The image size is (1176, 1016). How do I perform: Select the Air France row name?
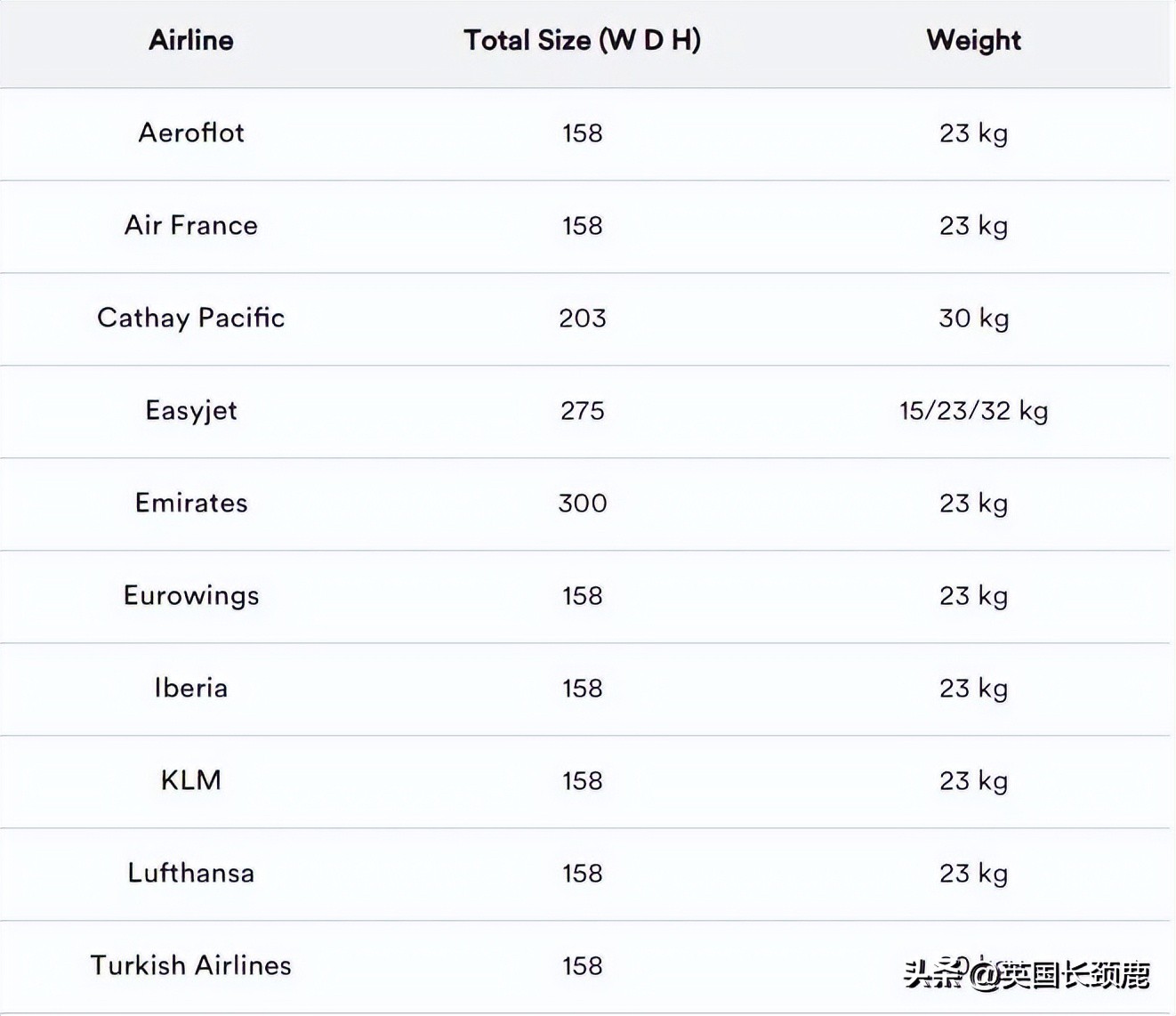click(190, 225)
